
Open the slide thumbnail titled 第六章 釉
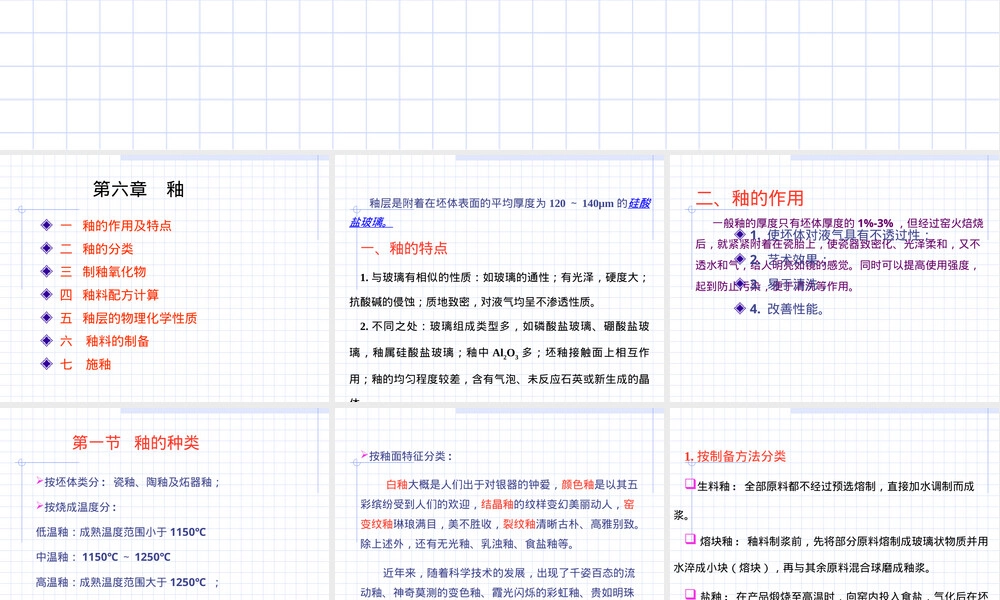pos(164,278)
